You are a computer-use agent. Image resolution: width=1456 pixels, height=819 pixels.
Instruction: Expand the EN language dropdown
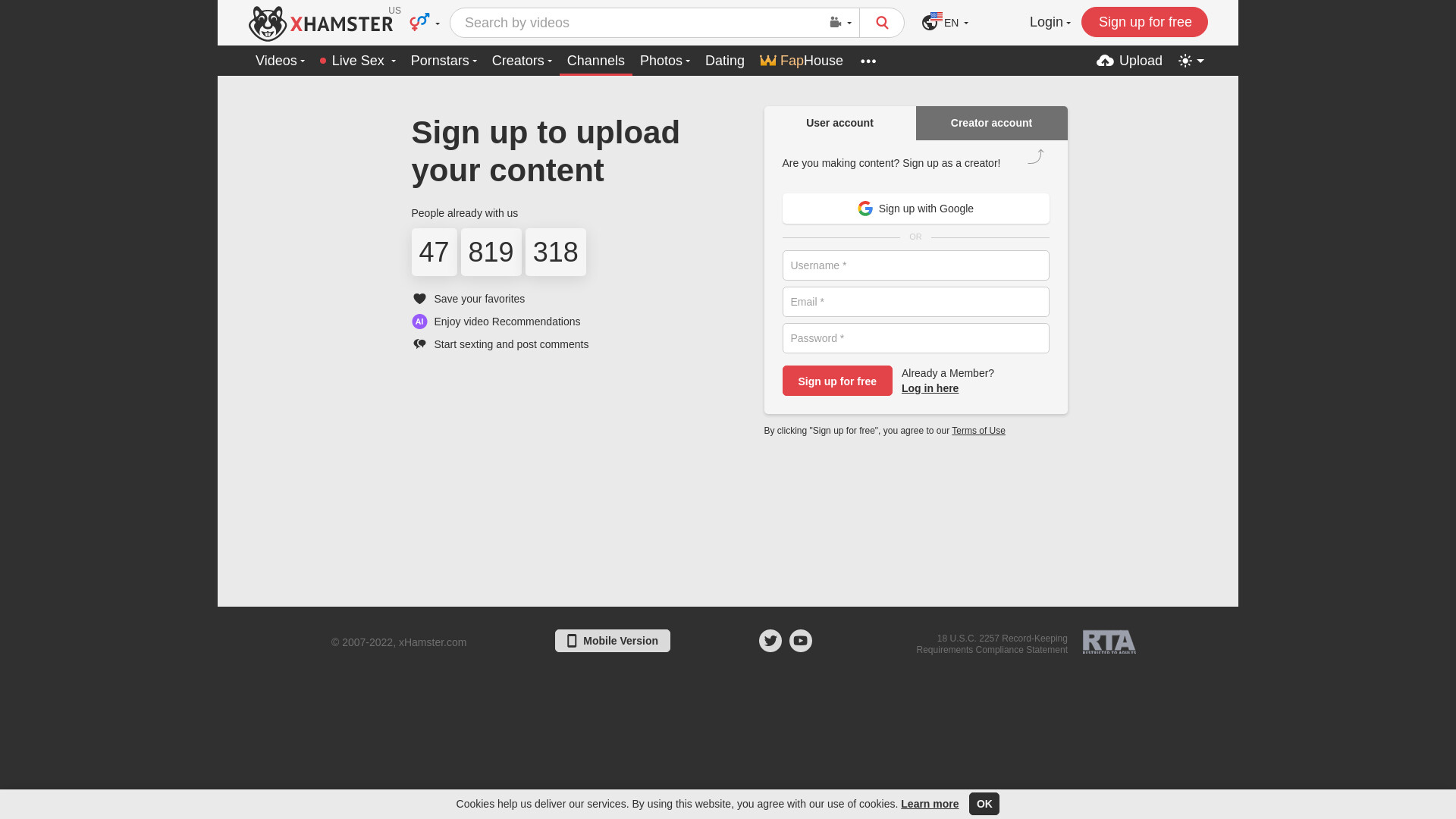coord(945,23)
